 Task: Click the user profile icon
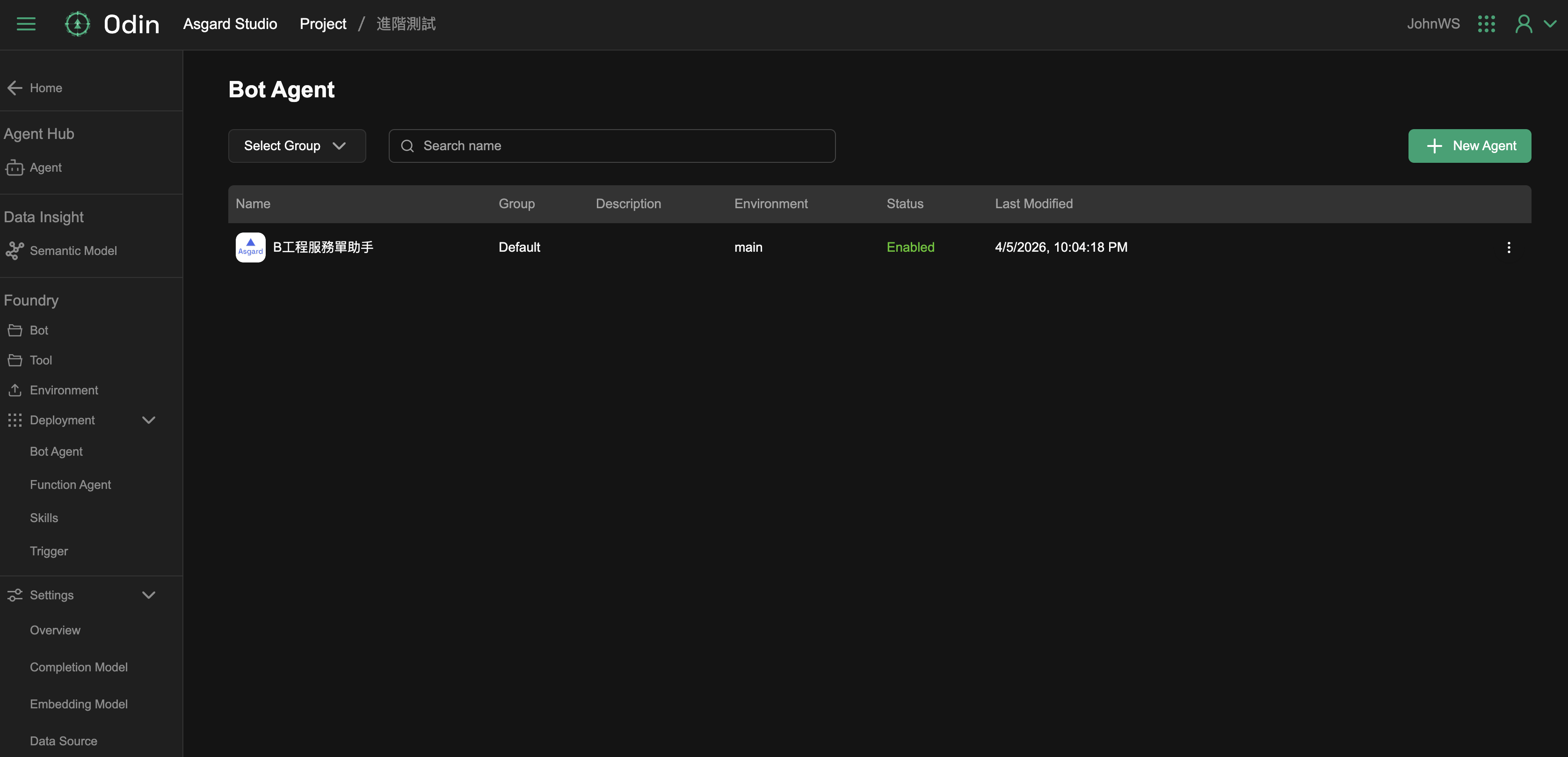click(1524, 24)
